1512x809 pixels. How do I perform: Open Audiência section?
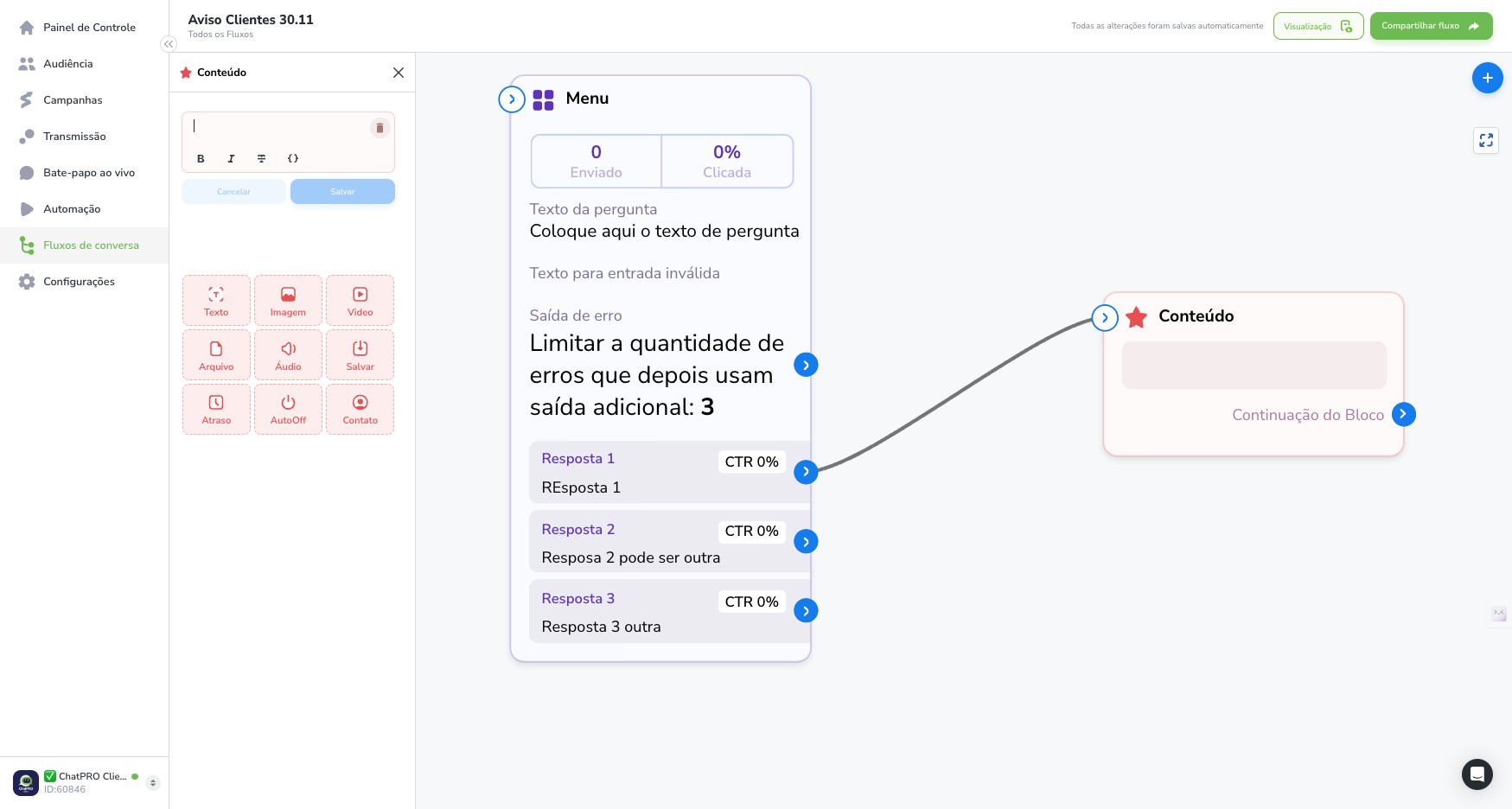pyautogui.click(x=84, y=64)
